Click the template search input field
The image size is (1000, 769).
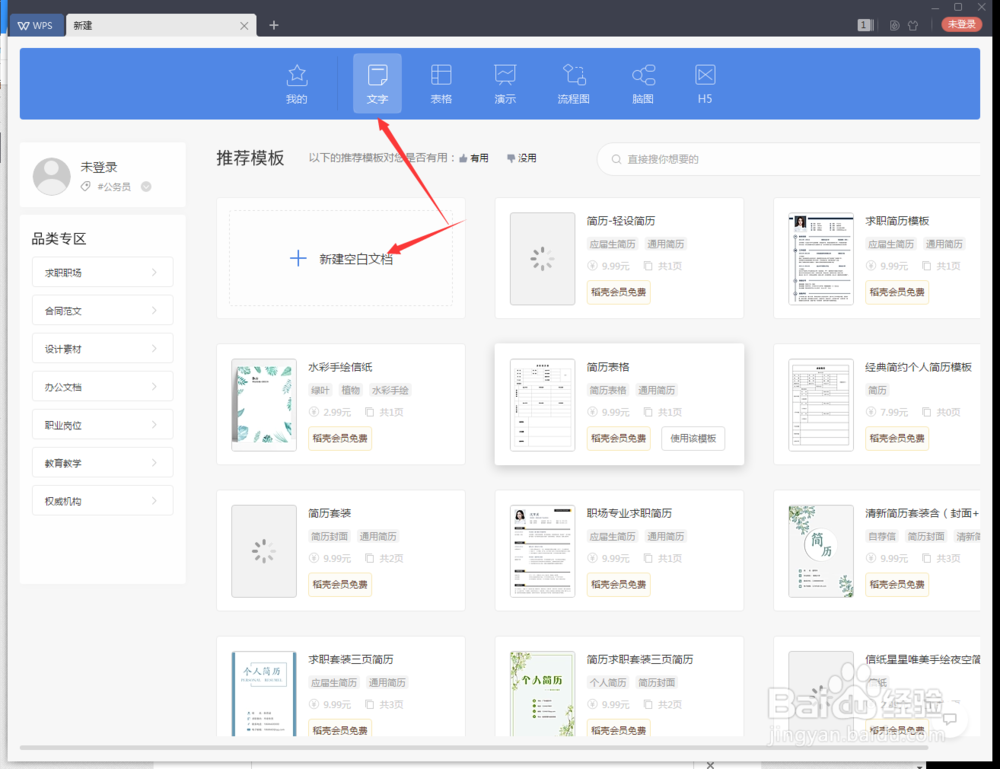click(790, 159)
